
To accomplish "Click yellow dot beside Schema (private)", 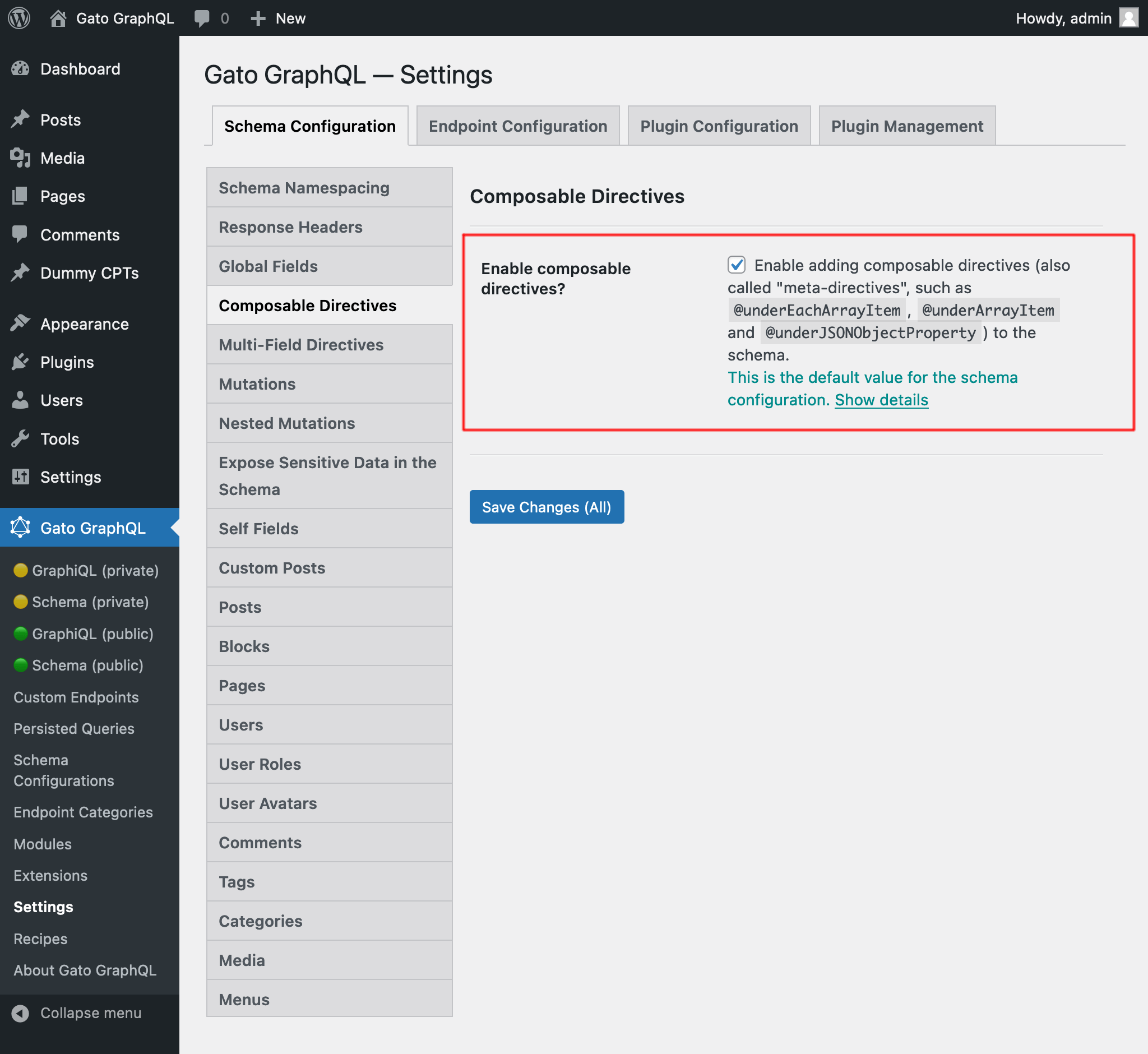I will (x=21, y=602).
